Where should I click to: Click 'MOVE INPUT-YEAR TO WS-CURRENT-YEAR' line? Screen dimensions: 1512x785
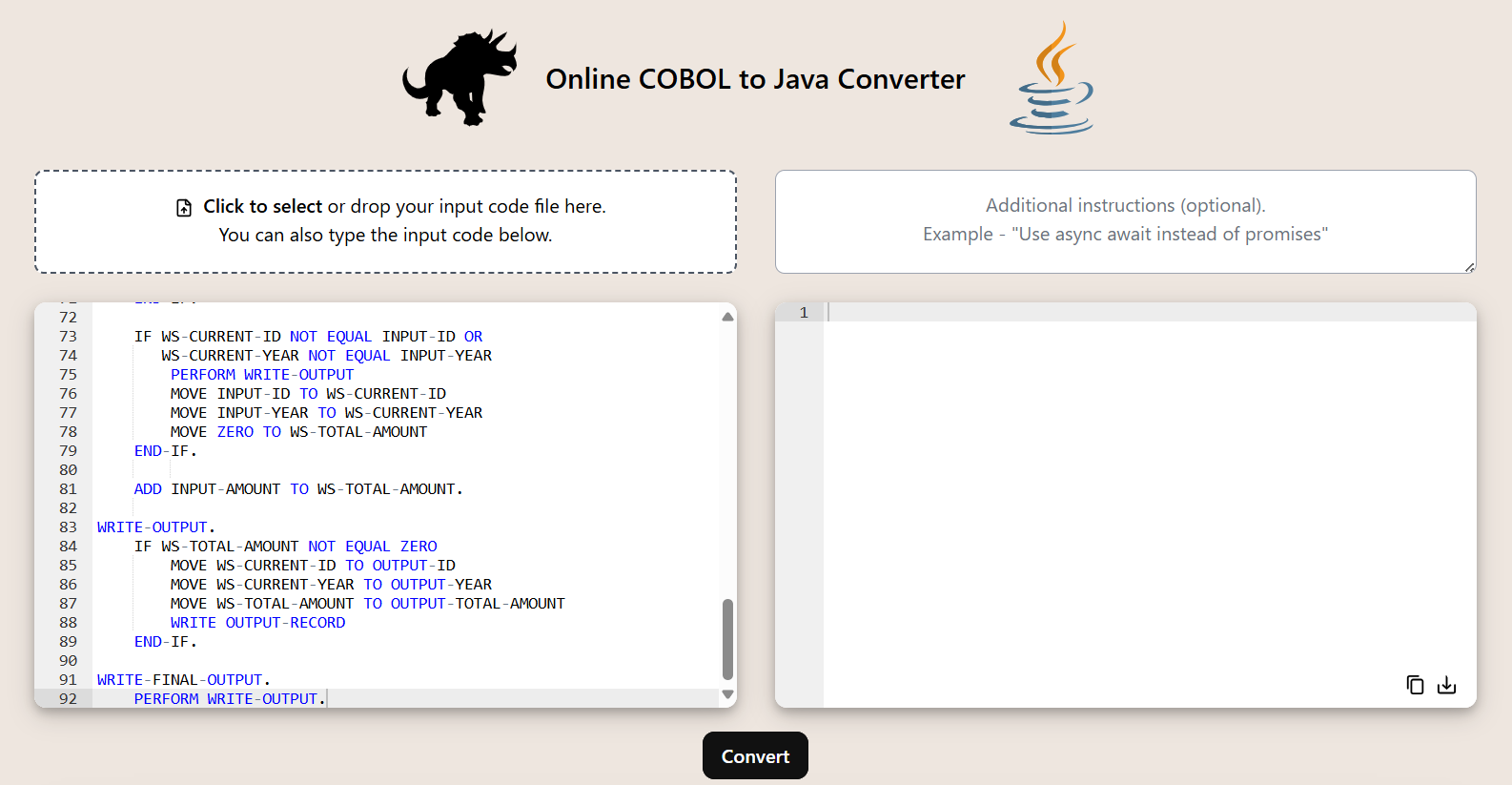[326, 413]
